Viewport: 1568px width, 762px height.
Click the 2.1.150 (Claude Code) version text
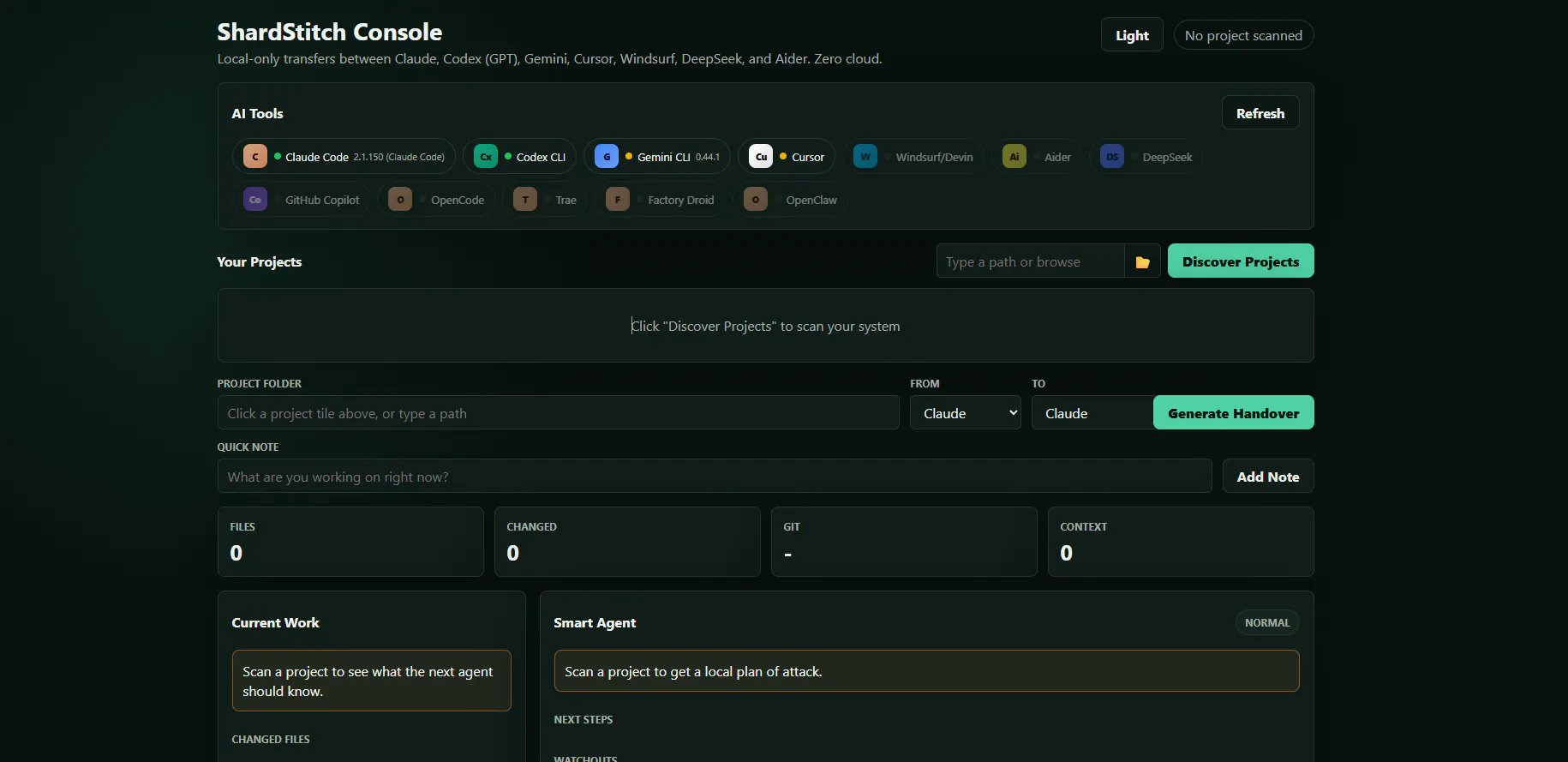click(399, 157)
